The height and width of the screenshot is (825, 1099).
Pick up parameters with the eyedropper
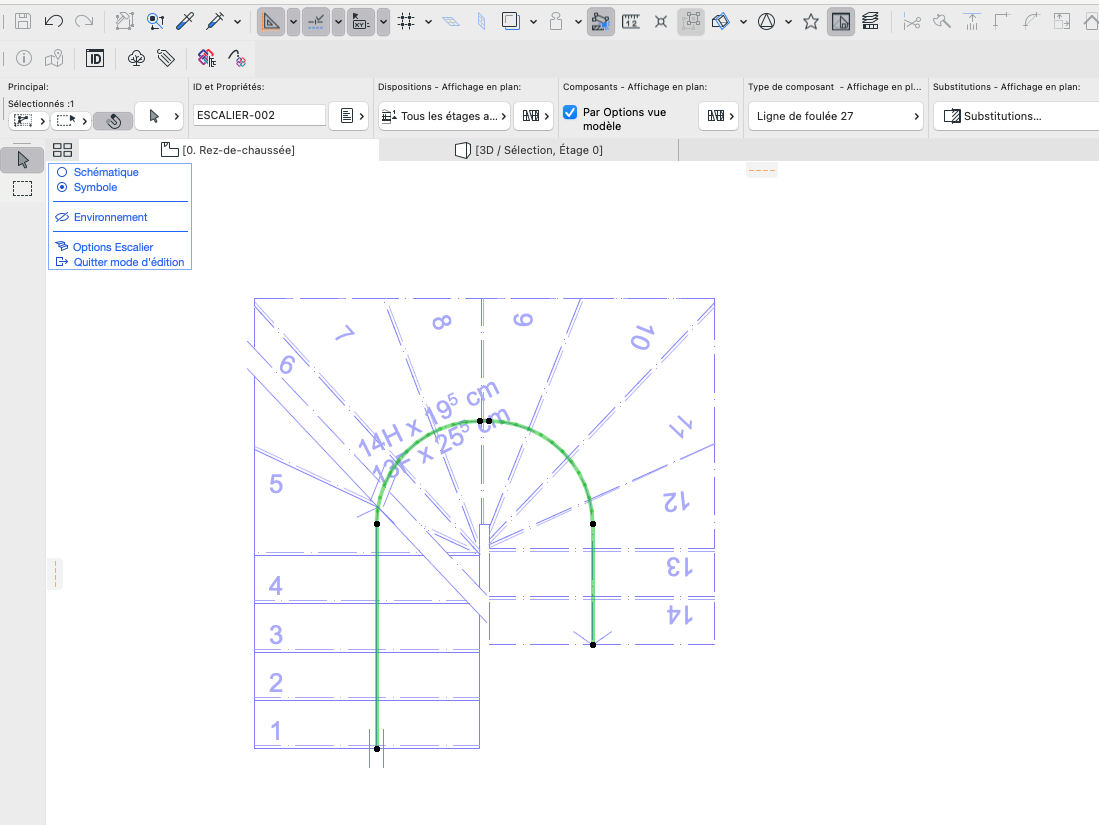[185, 22]
